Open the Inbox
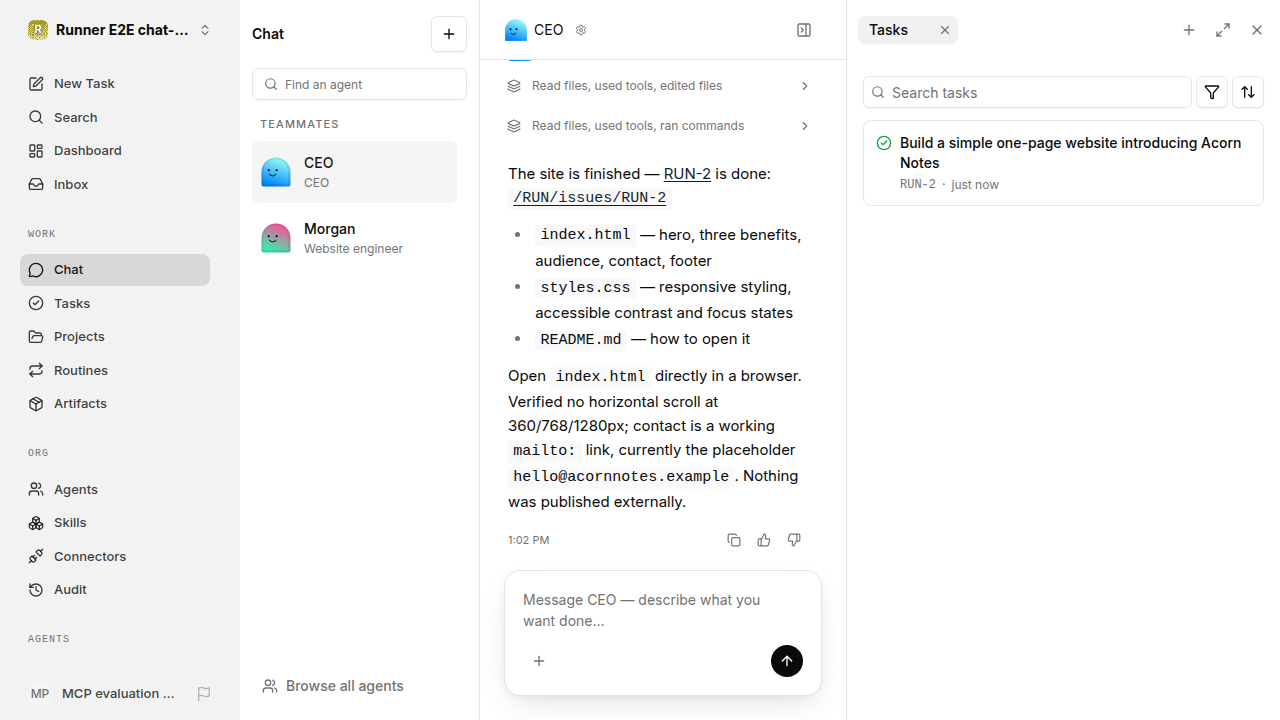This screenshot has height=720, width=1280. click(115, 185)
